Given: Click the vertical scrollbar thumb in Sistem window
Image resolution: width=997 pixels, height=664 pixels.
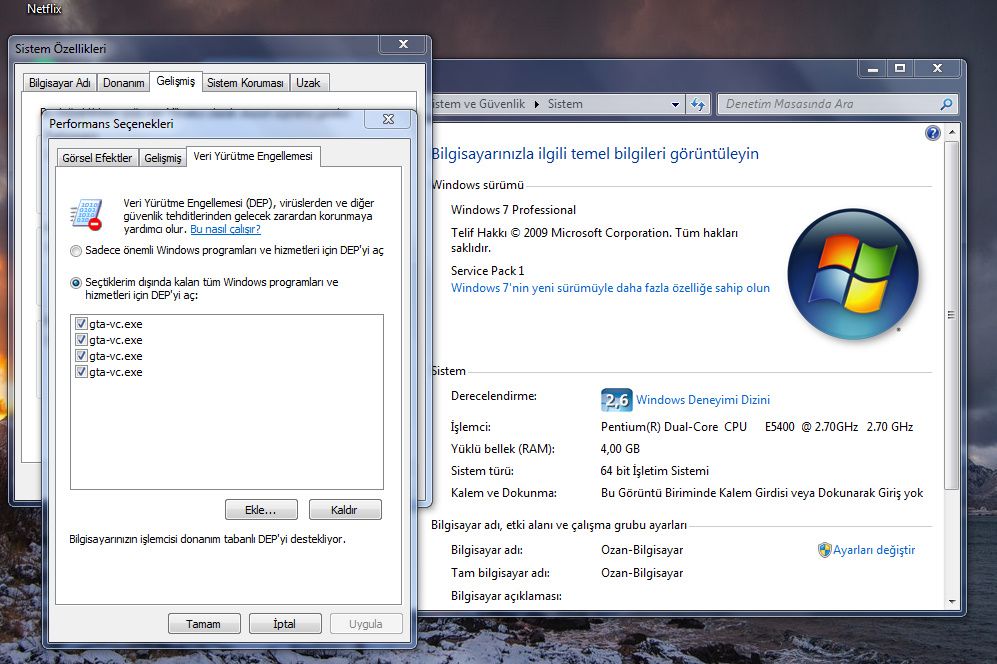Looking at the screenshot, I should tap(952, 315).
